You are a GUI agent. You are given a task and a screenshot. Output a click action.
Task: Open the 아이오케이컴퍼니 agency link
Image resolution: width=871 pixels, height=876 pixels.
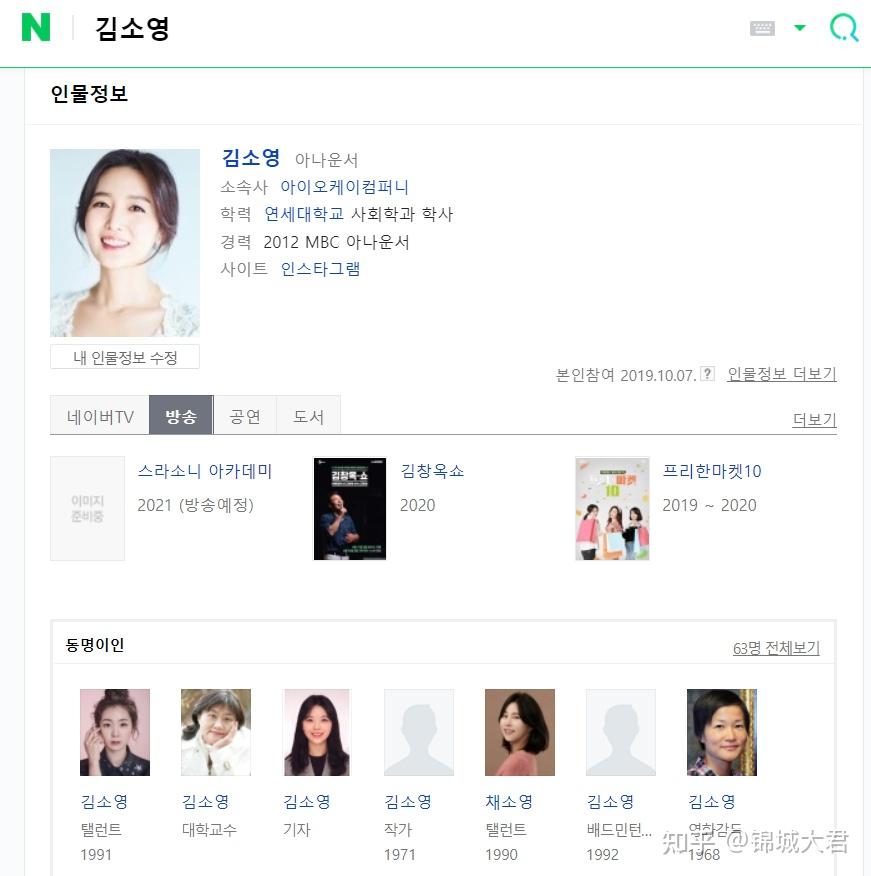click(x=344, y=187)
